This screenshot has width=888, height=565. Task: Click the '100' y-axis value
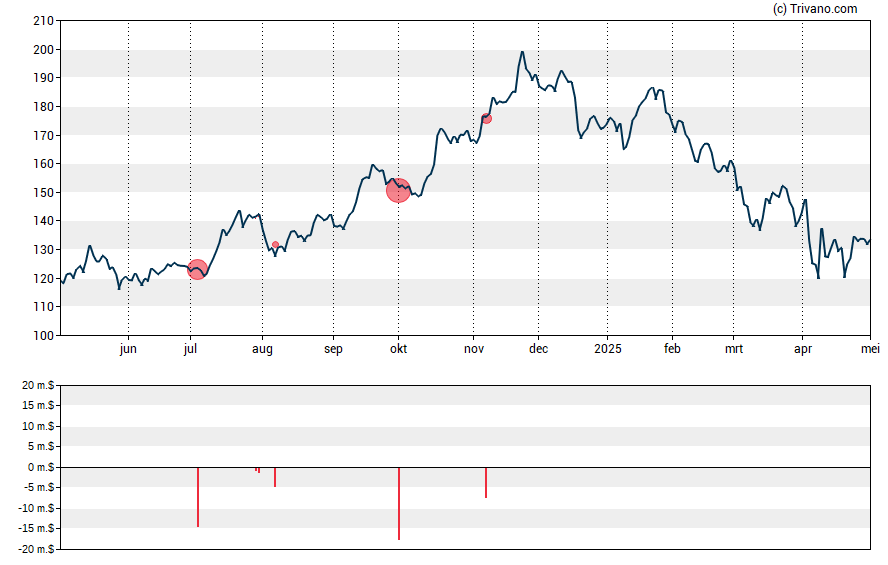coord(43,335)
